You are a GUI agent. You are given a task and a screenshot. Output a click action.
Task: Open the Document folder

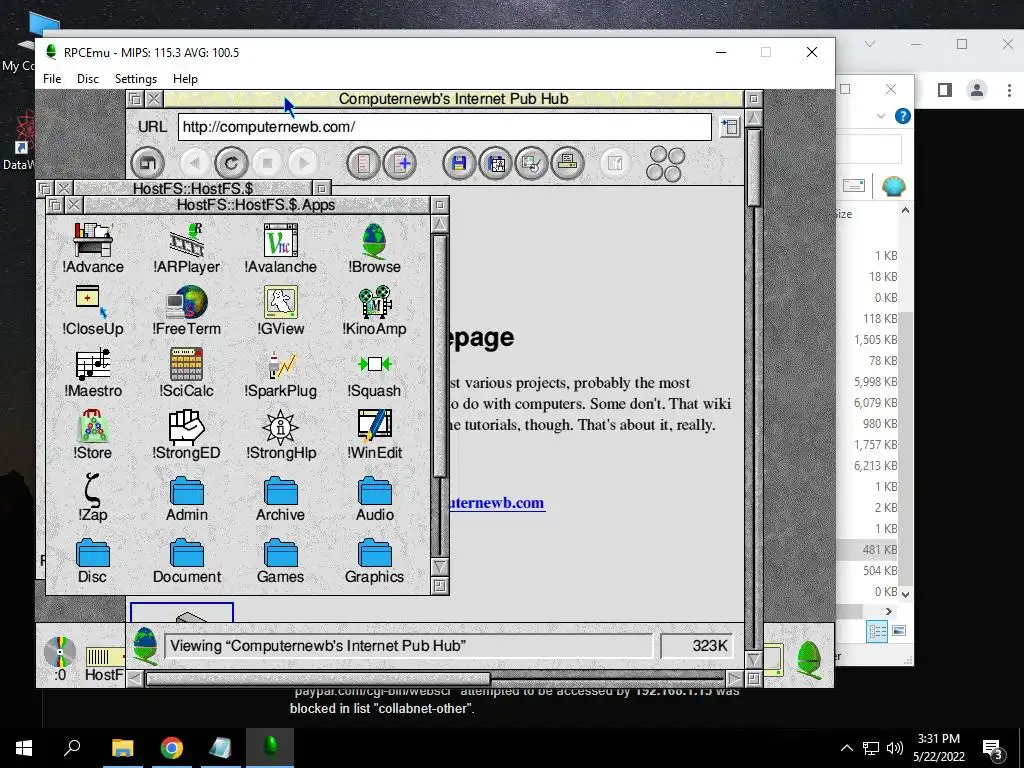tap(187, 560)
